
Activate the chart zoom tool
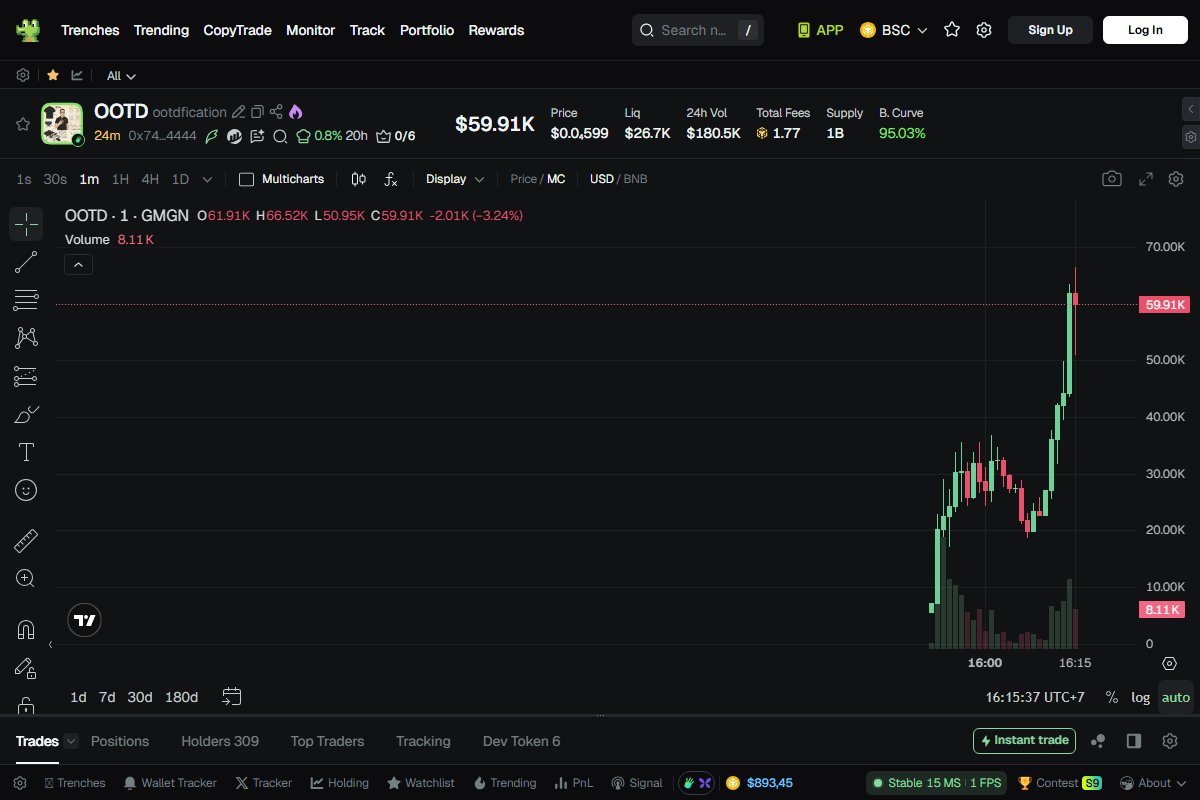26,578
